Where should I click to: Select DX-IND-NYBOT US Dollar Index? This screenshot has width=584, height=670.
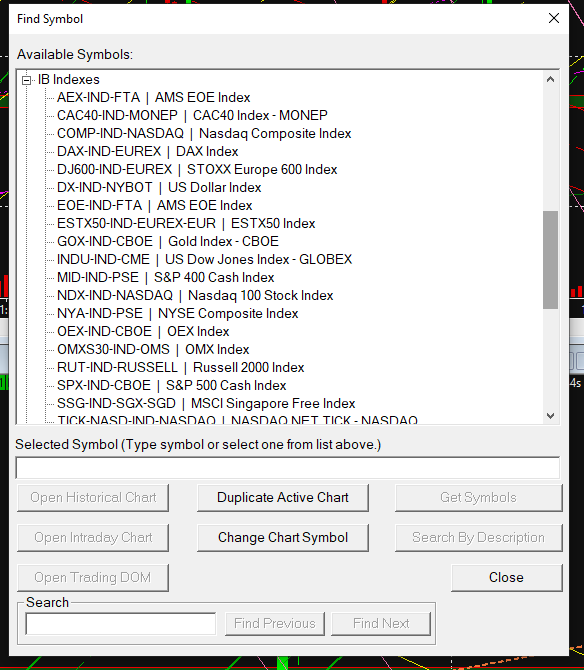[159, 187]
